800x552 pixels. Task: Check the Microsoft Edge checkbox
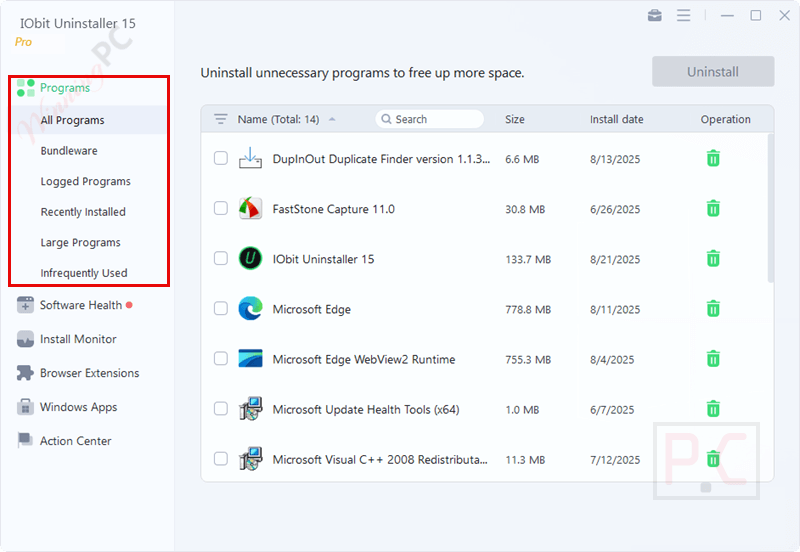[221, 308]
